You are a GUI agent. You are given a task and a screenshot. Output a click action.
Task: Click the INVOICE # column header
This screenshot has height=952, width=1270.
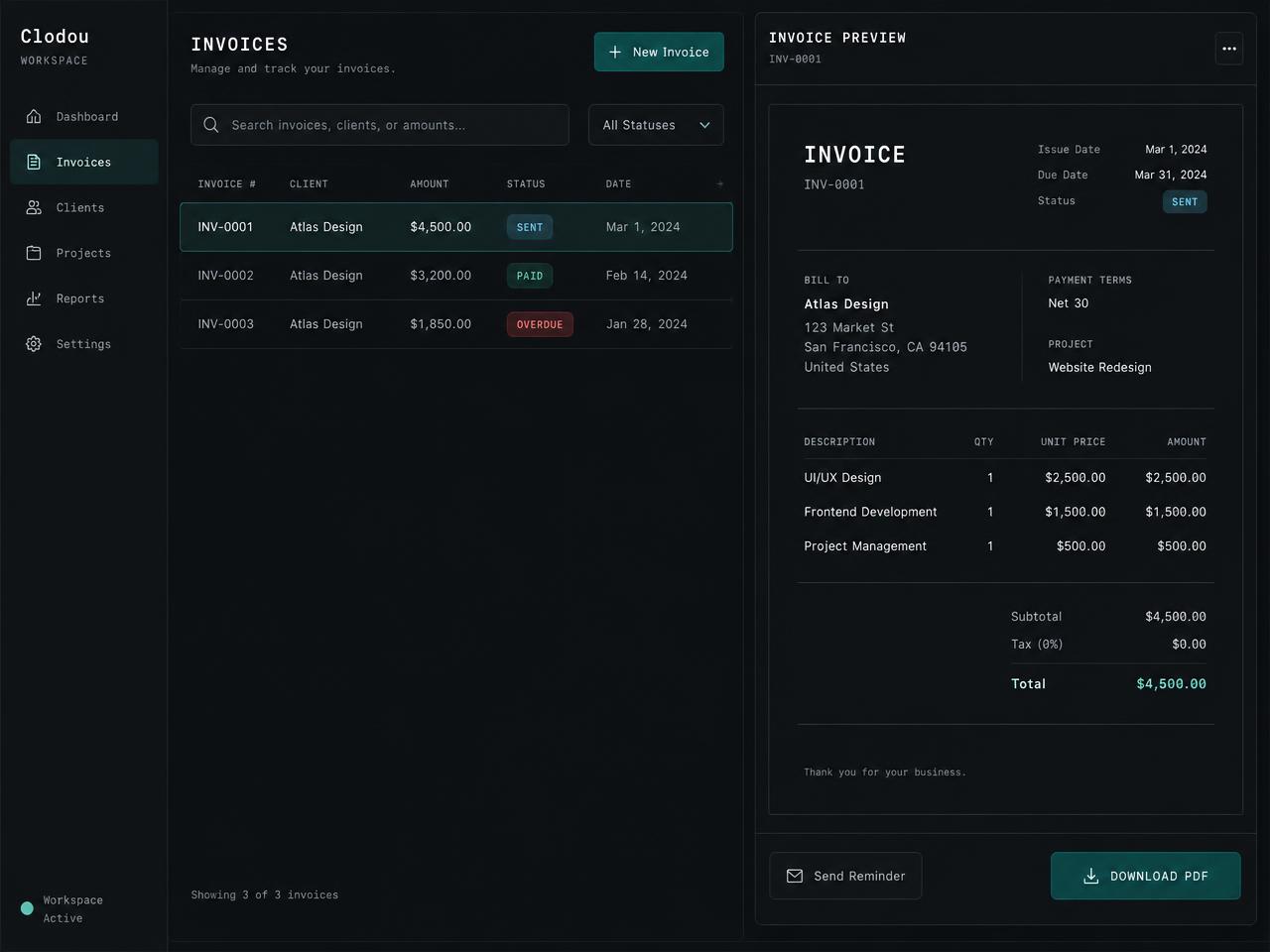click(x=227, y=184)
